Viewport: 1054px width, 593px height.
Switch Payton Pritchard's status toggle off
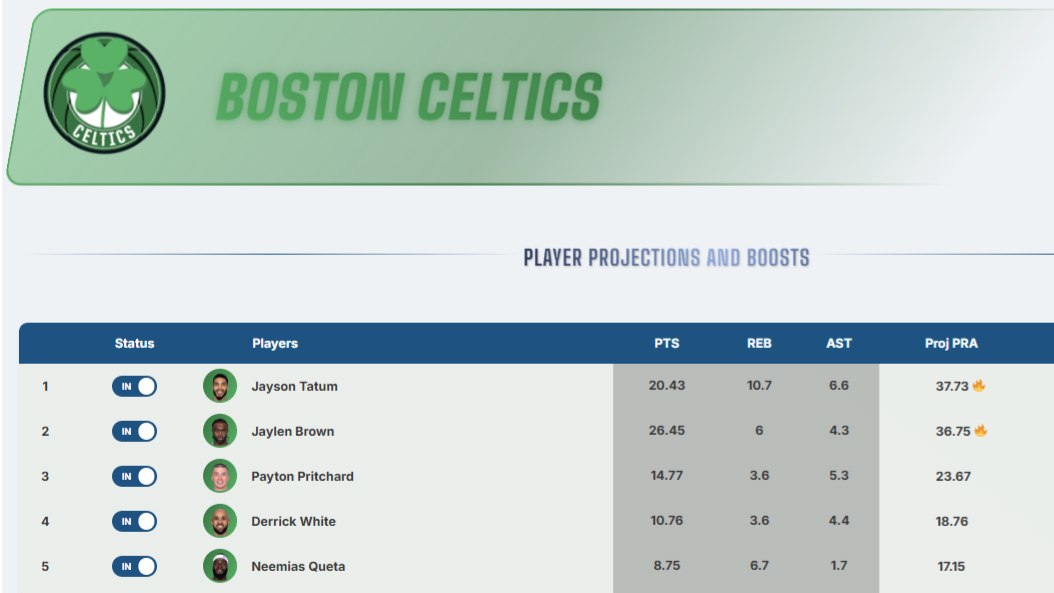tap(134, 476)
